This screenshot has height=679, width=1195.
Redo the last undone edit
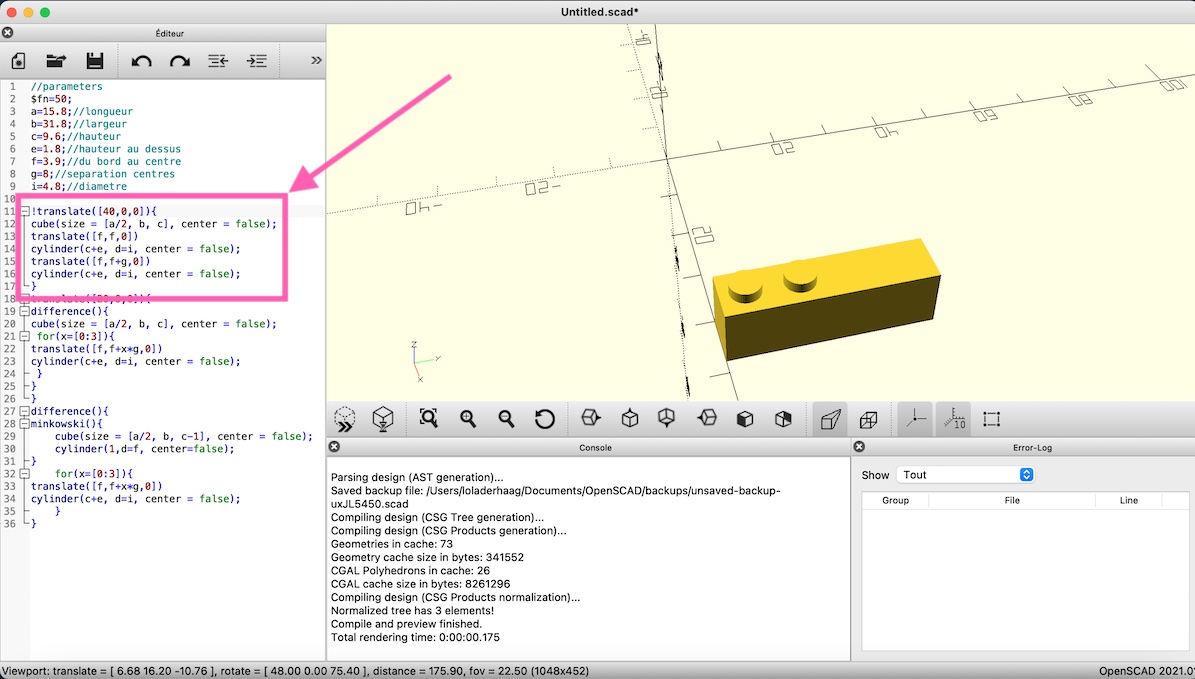click(180, 61)
